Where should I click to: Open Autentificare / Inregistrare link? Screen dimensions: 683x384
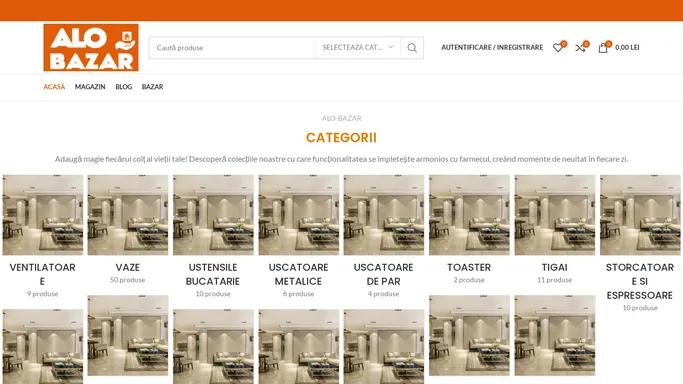coord(492,47)
